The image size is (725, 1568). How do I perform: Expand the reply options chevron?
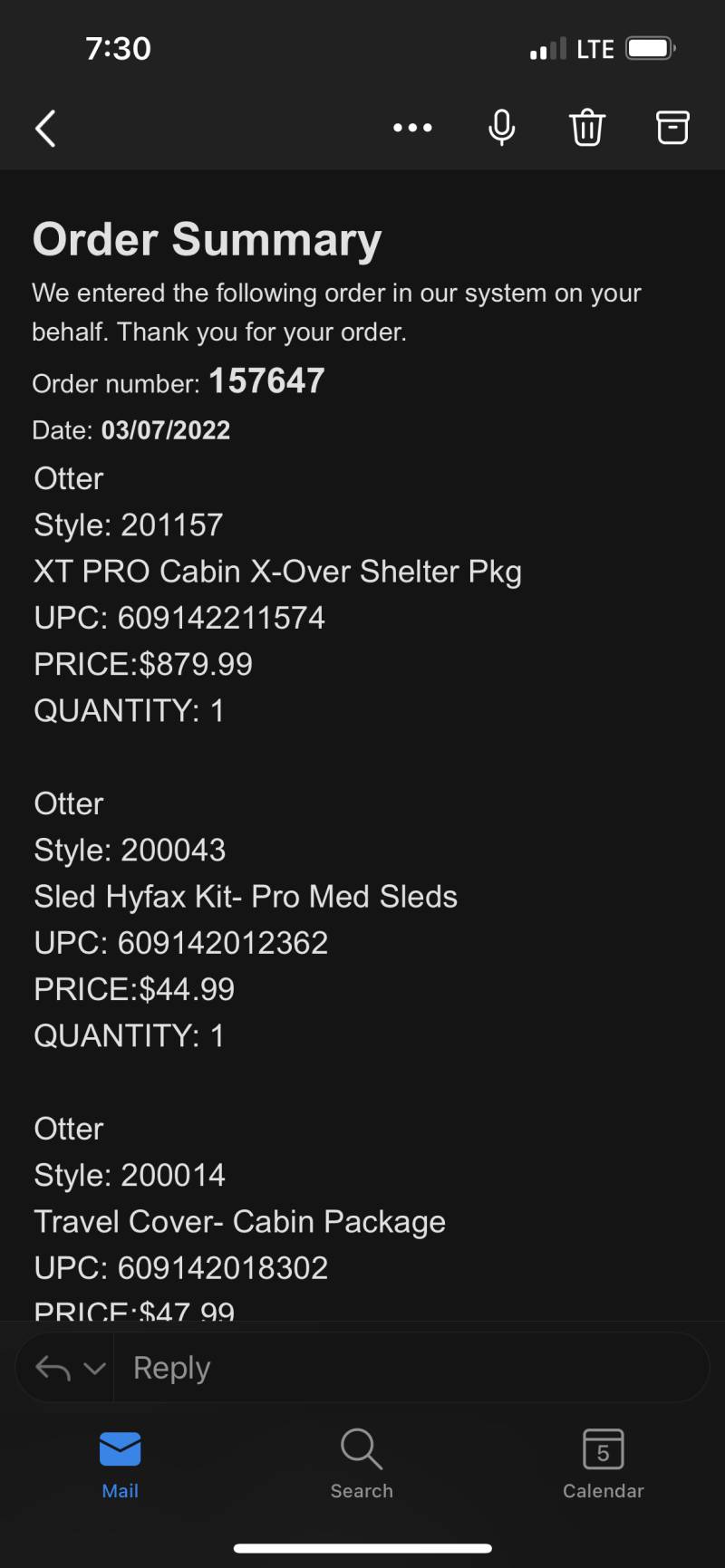pyautogui.click(x=95, y=1368)
